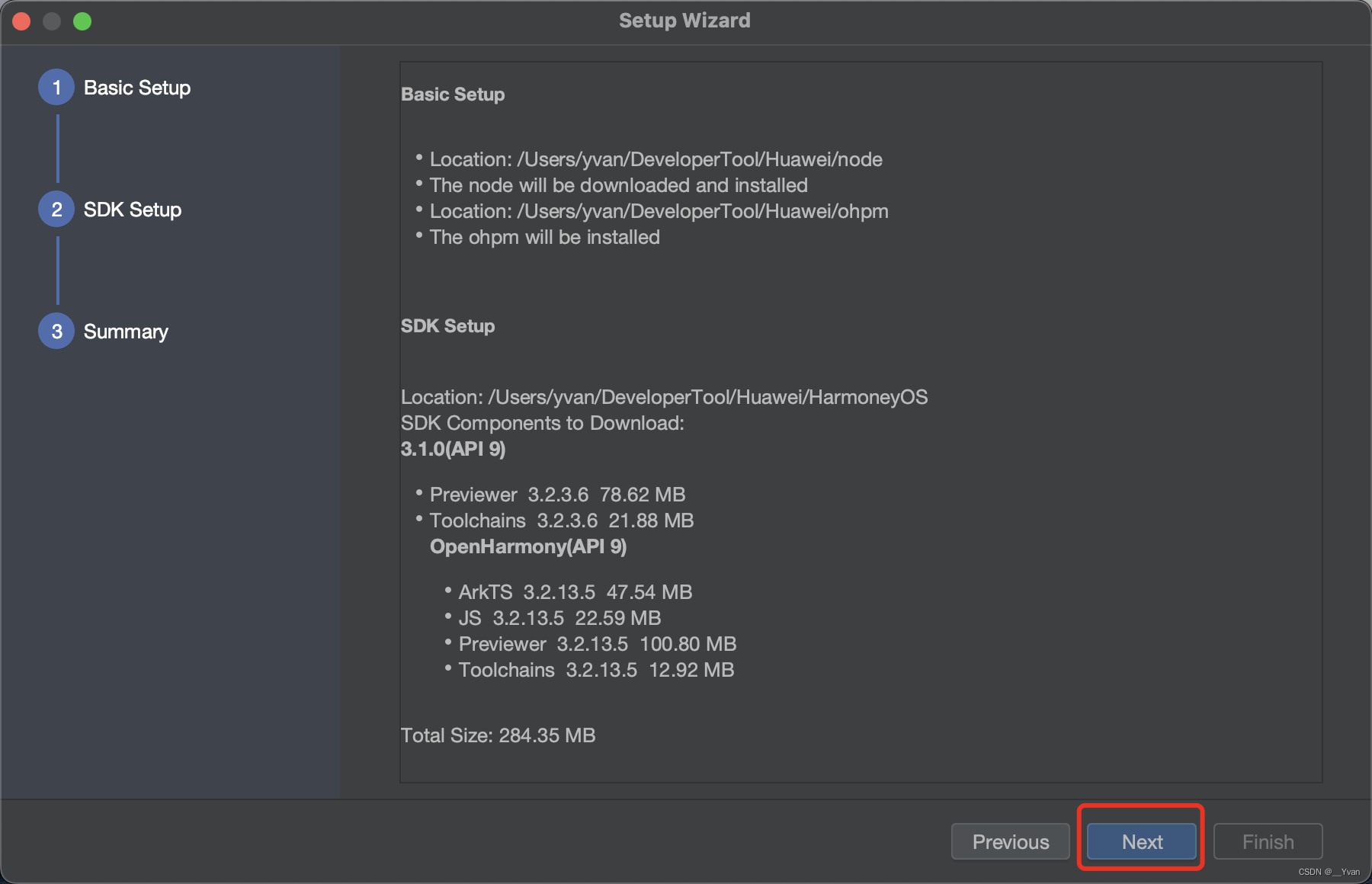Viewport: 1372px width, 884px height.
Task: Click 'Toolchains 3.2.13.5 12.92 MB' entry
Action: tap(596, 670)
